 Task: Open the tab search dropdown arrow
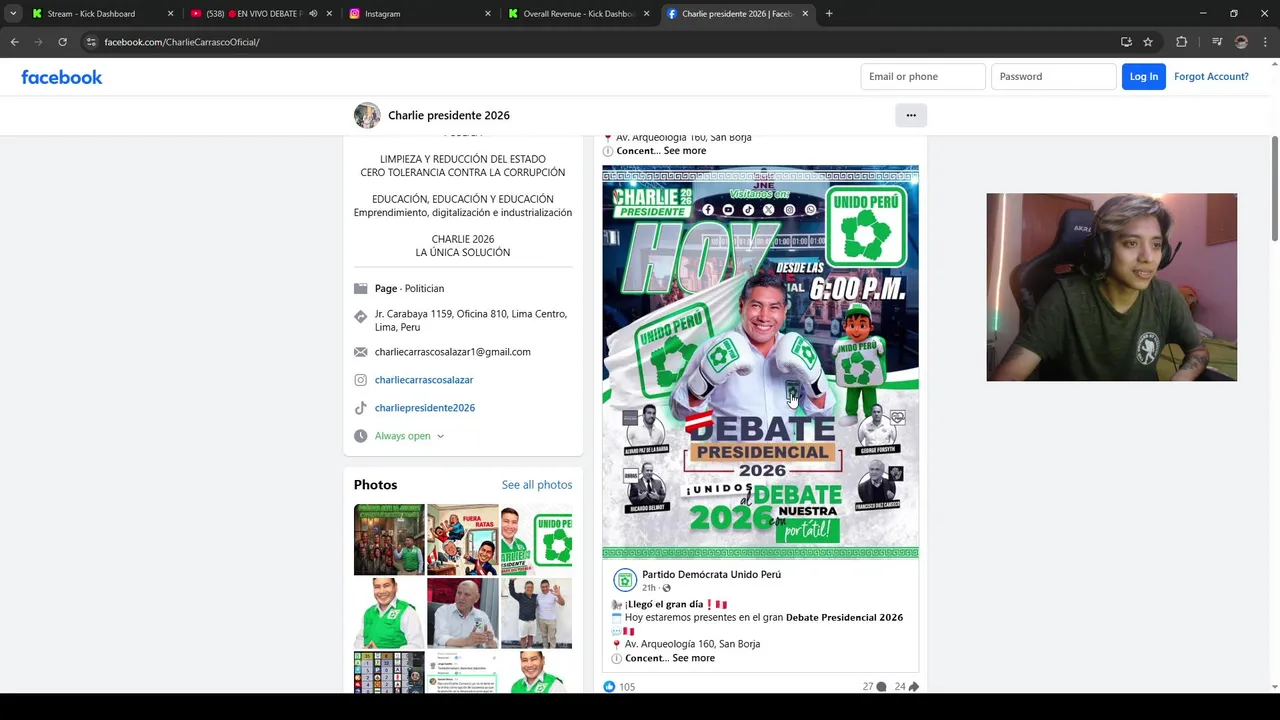(13, 14)
